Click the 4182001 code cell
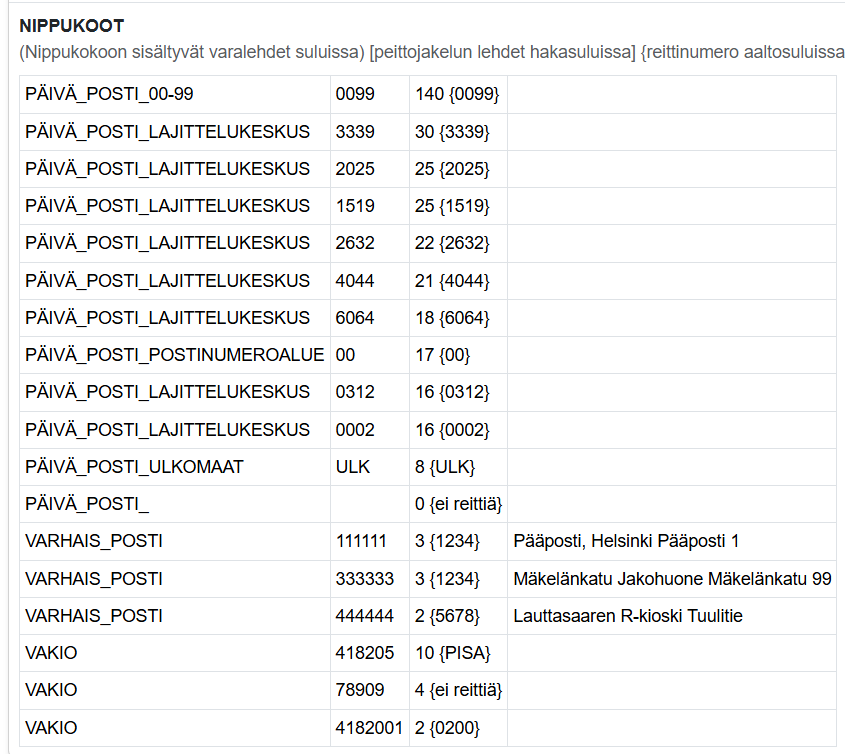This screenshot has height=754, width=845. (x=369, y=728)
